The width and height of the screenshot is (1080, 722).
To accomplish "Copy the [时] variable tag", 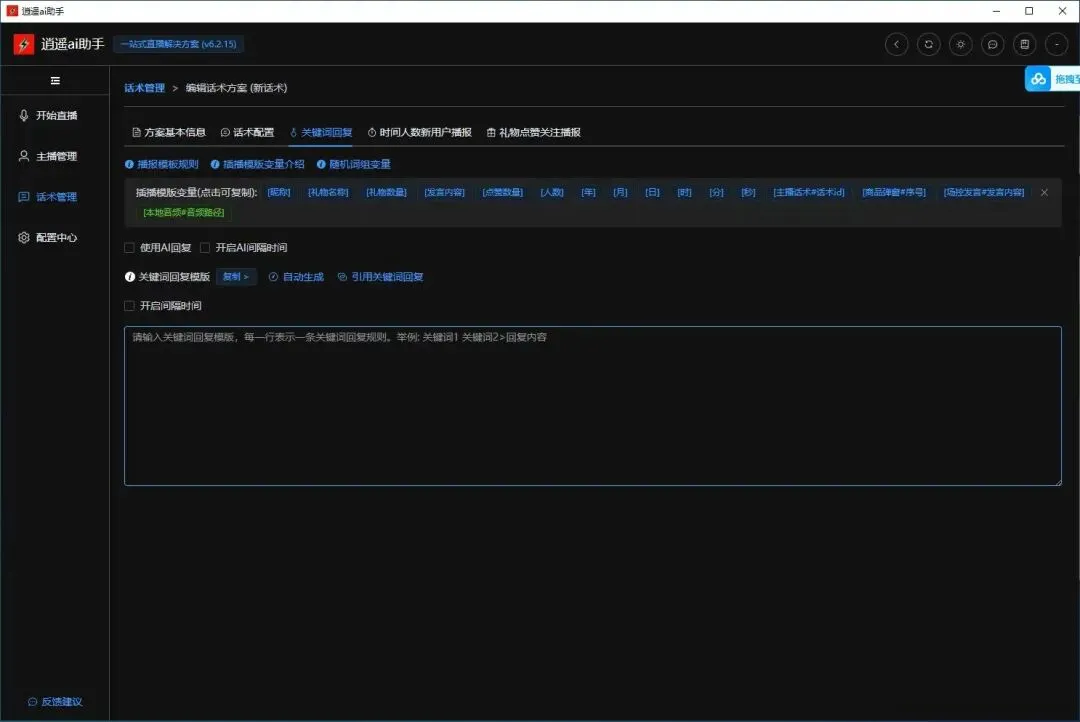I will [685, 192].
